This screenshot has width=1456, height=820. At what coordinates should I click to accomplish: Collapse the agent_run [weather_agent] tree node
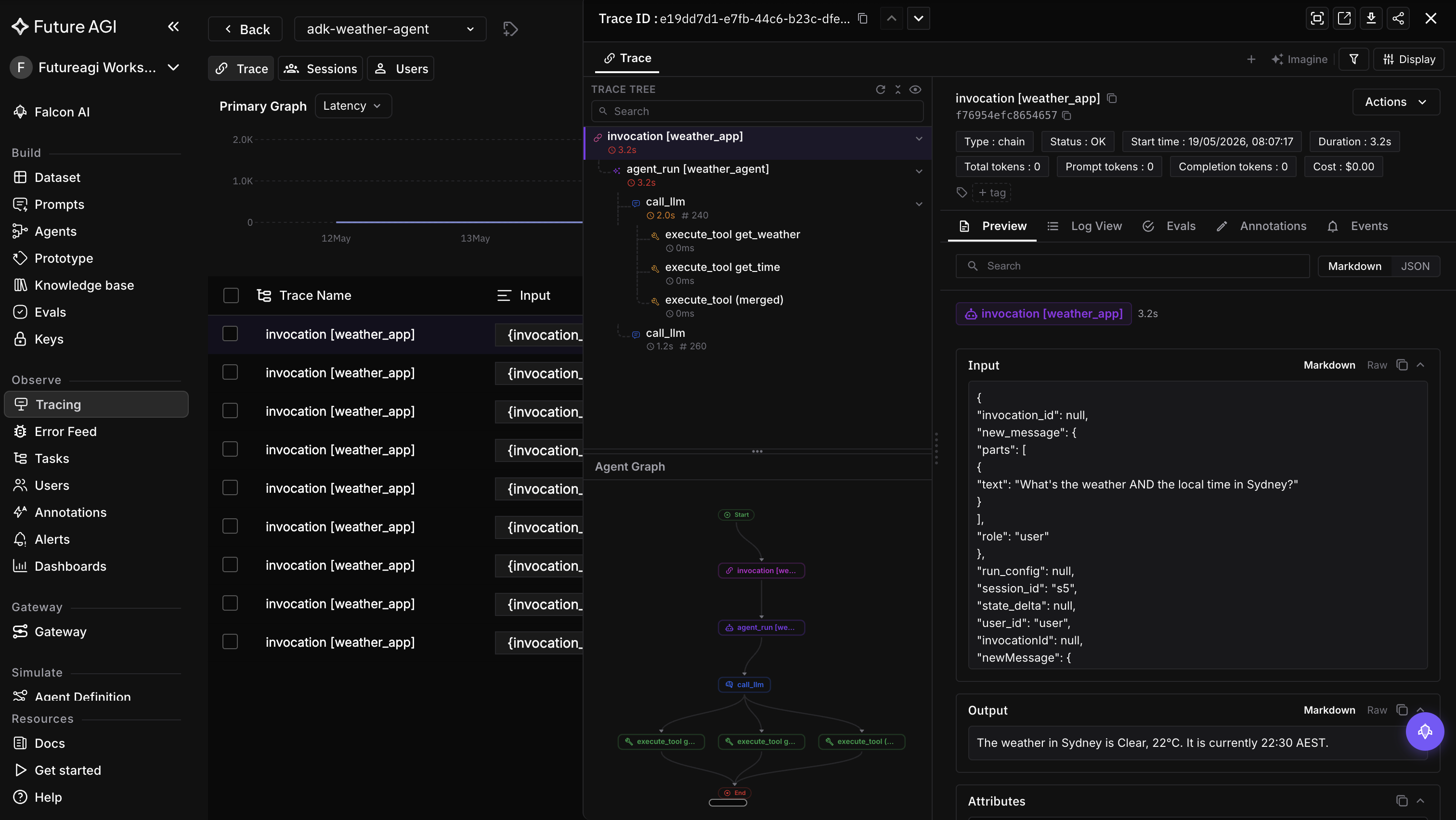pos(919,171)
